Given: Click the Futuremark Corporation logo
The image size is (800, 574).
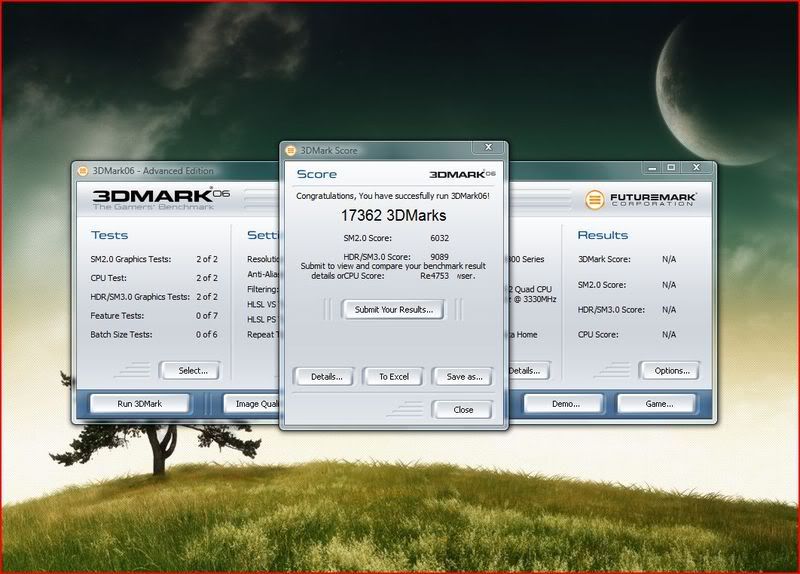Looking at the screenshot, I should pyautogui.click(x=641, y=199).
